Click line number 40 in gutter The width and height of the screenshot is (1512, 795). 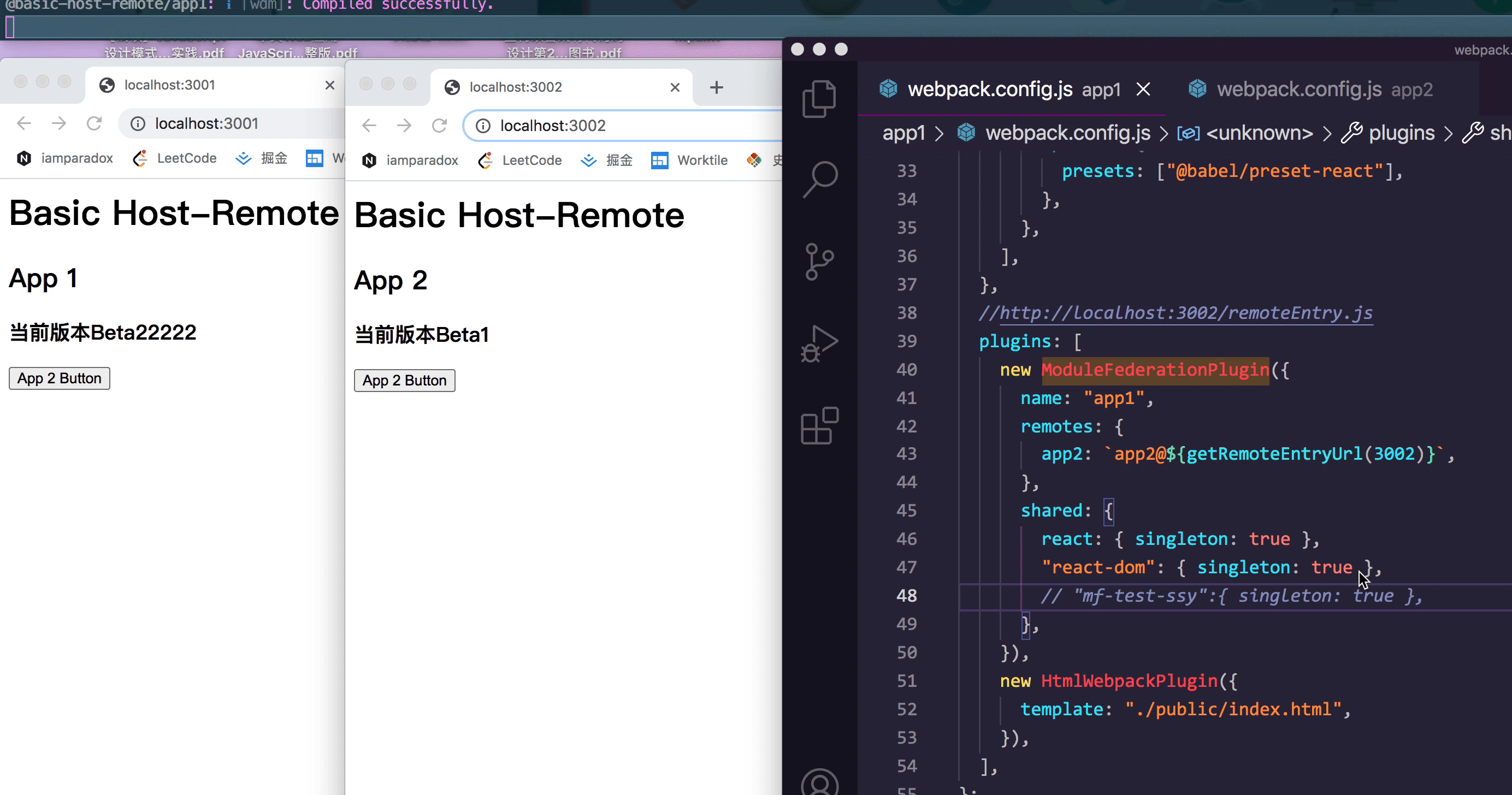(x=906, y=370)
